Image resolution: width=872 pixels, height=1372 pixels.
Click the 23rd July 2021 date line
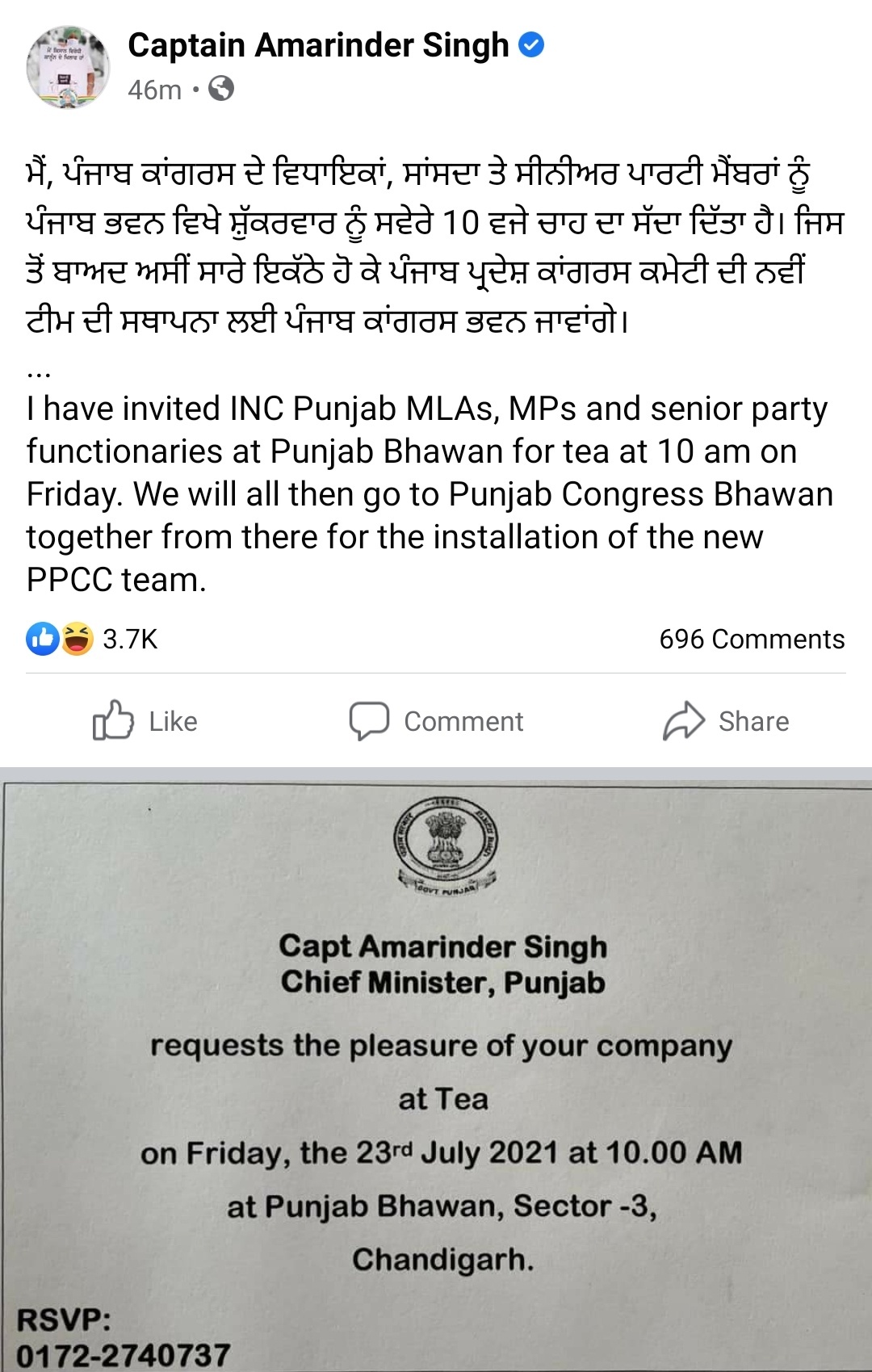click(441, 1152)
